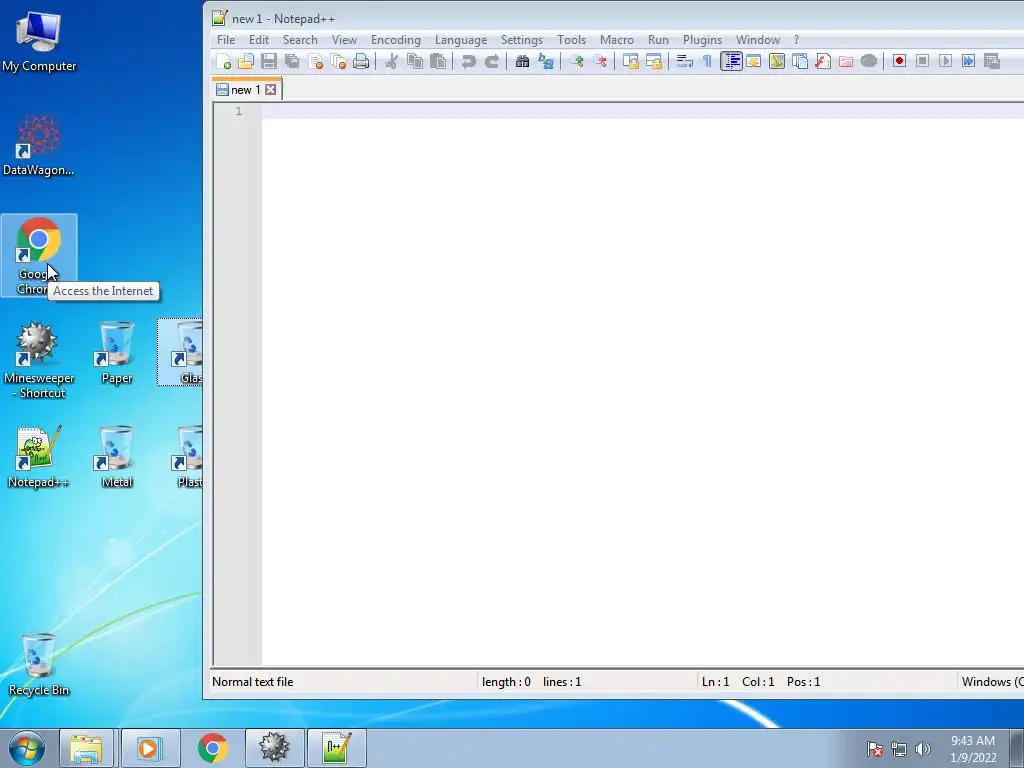This screenshot has width=1024, height=768.
Task: Toggle the Document Map panel icon
Action: pyautogui.click(x=776, y=61)
